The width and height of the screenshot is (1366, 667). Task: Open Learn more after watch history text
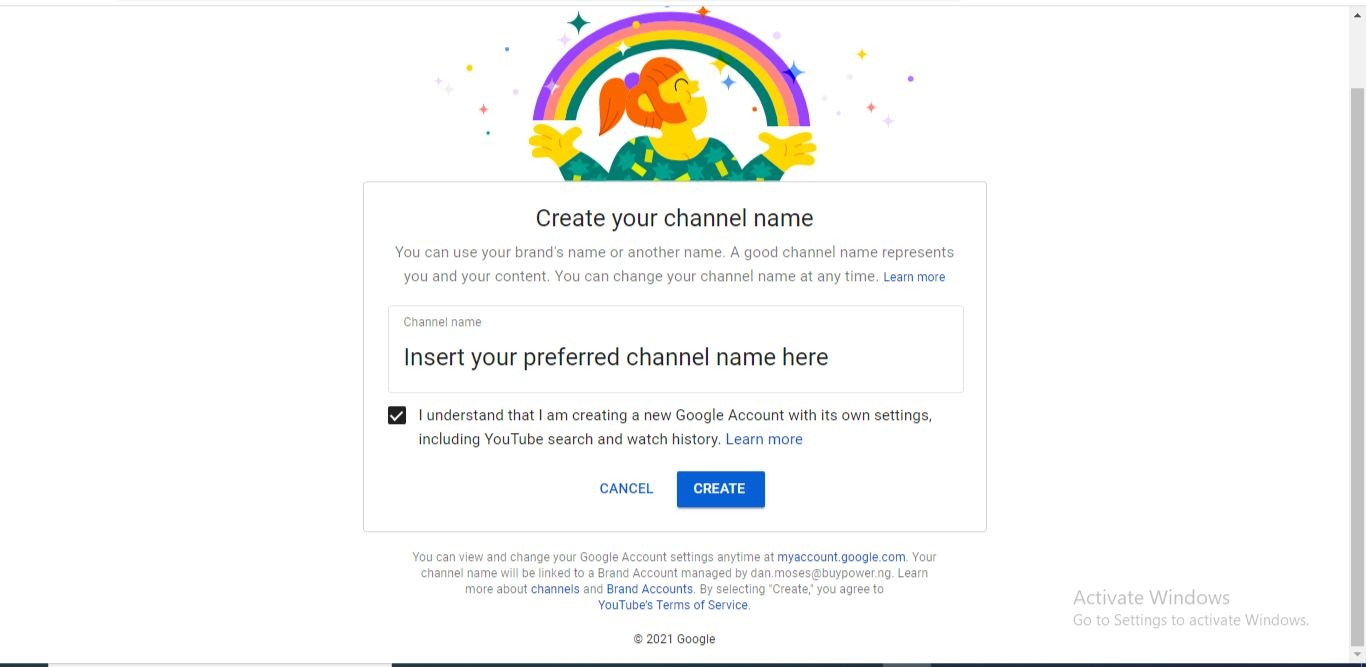point(764,439)
